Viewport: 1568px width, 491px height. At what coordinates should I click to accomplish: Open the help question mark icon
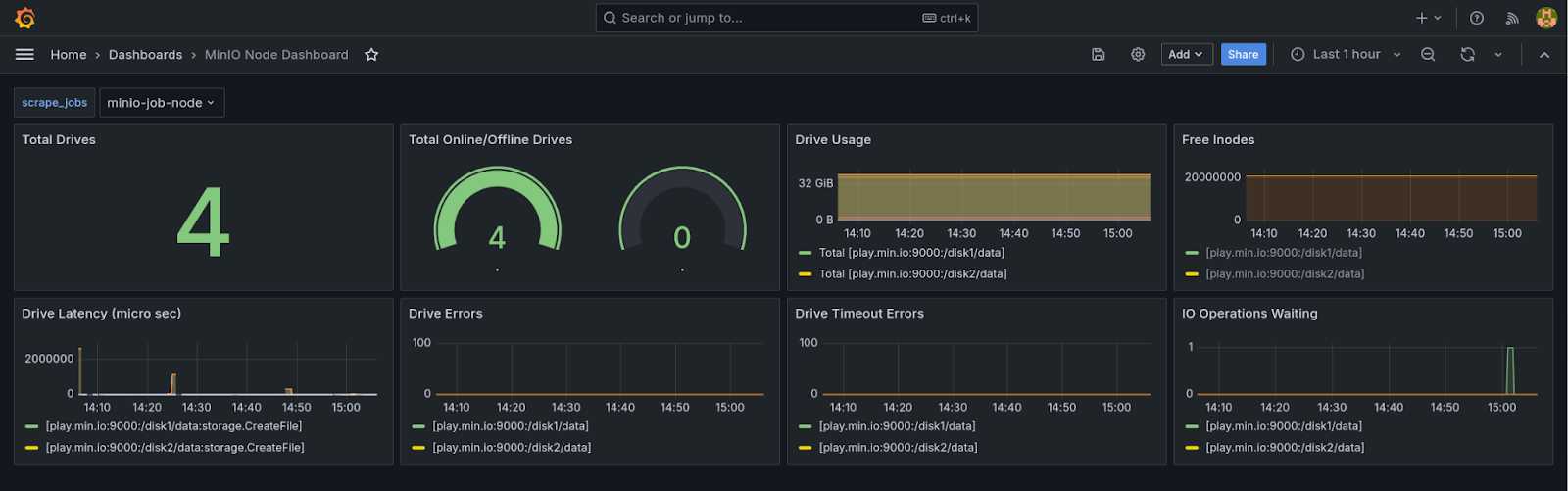(1477, 18)
